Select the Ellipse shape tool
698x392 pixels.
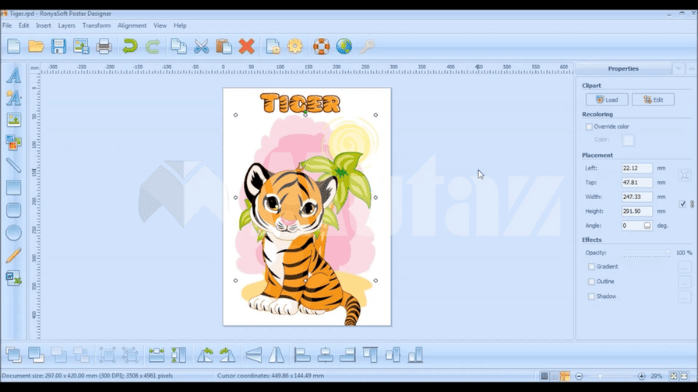click(13, 232)
